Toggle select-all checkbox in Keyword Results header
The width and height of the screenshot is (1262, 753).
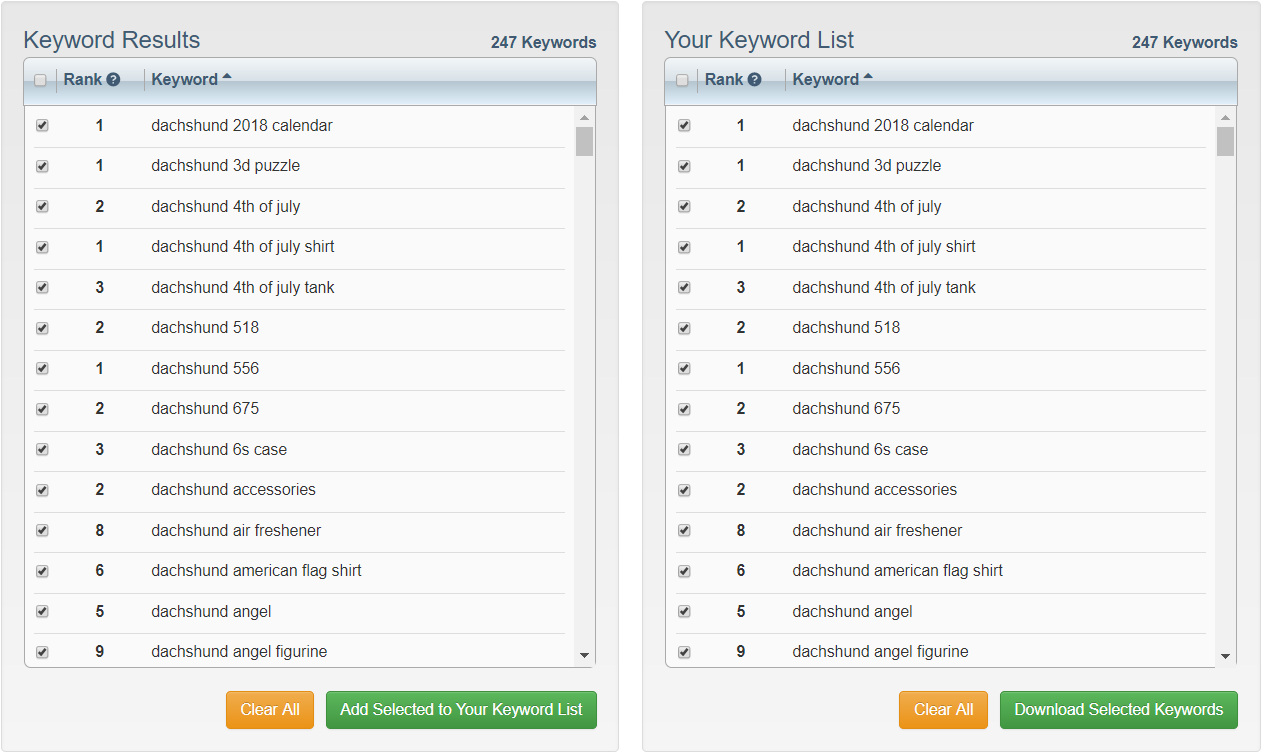[x=41, y=81]
